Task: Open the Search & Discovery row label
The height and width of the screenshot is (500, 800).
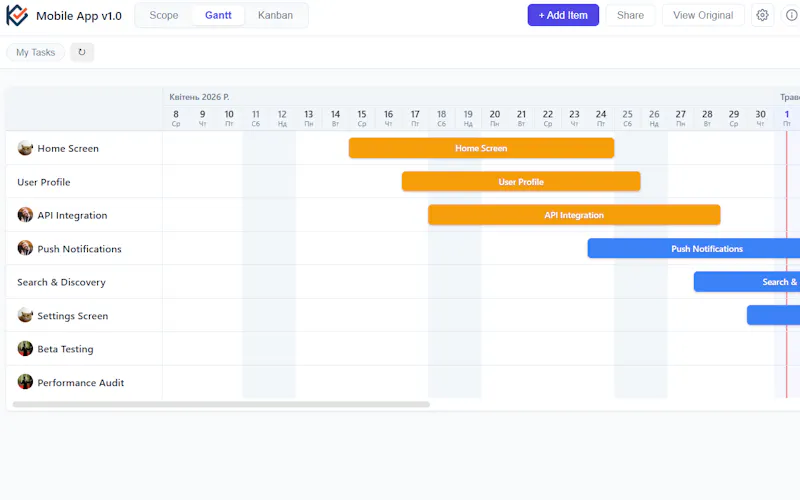Action: point(61,282)
